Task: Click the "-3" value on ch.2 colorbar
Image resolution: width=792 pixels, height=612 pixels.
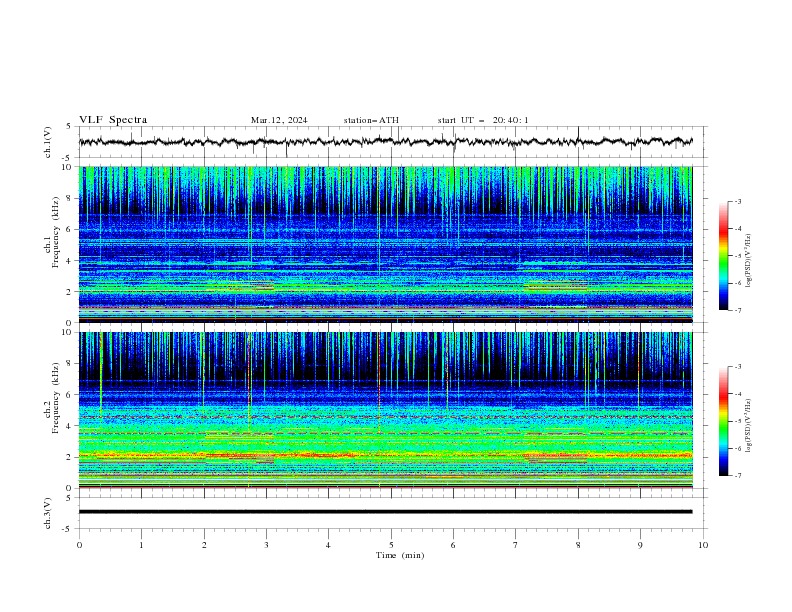Action: tap(738, 367)
